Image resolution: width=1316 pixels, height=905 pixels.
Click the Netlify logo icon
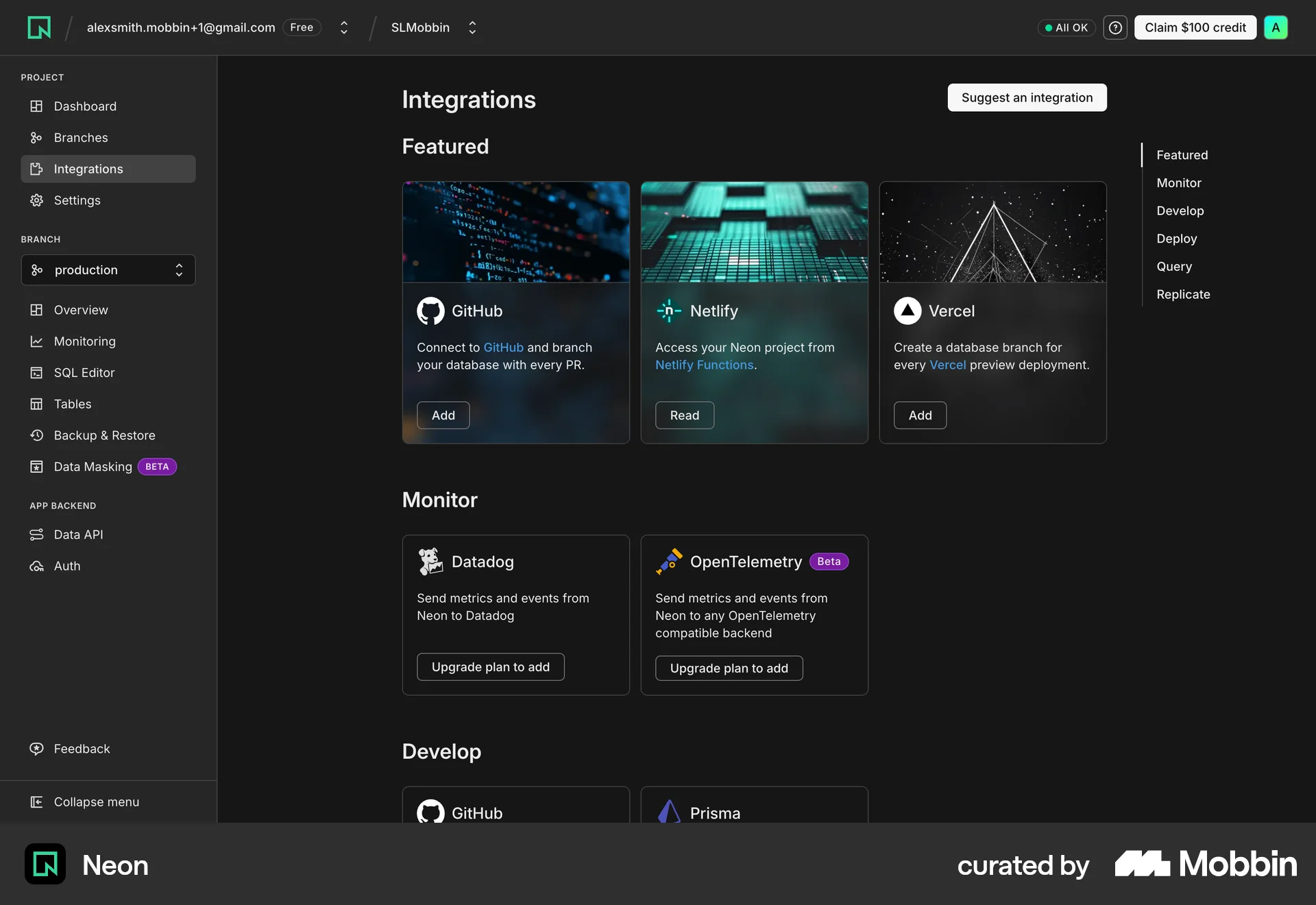(x=669, y=311)
